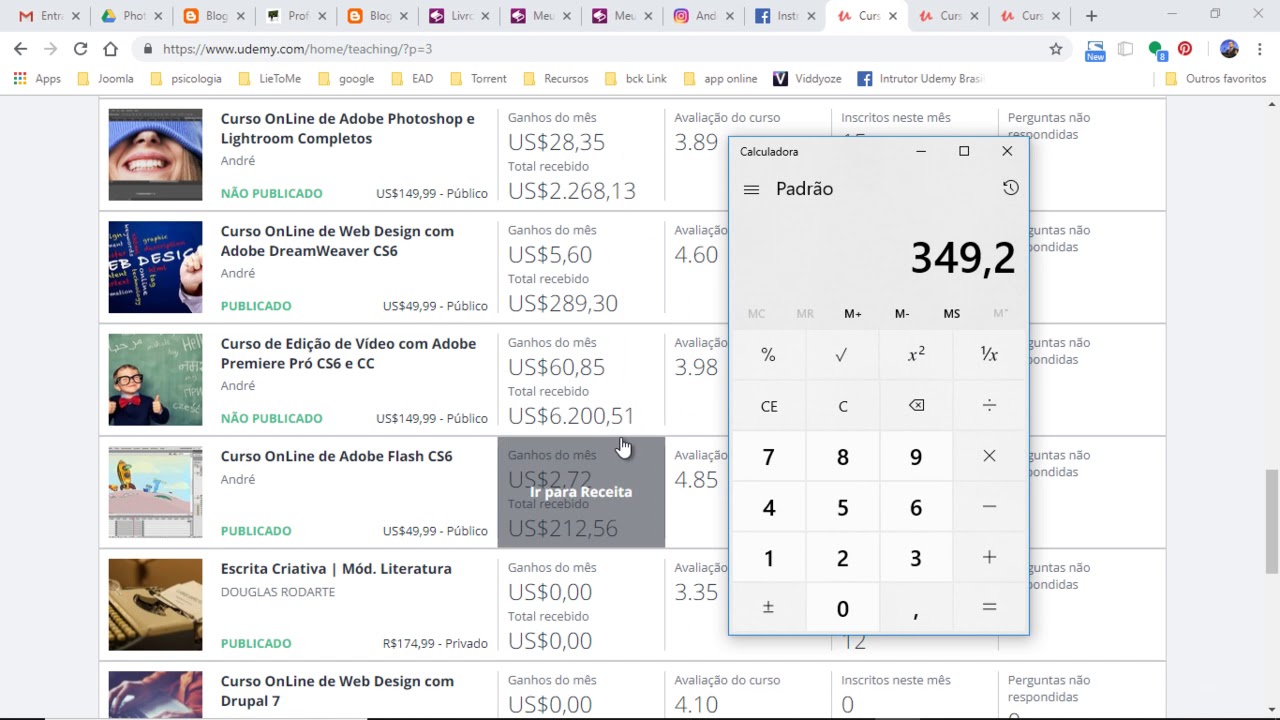Open the Instrutor Udemy Brasil bookmark

[x=919, y=79]
